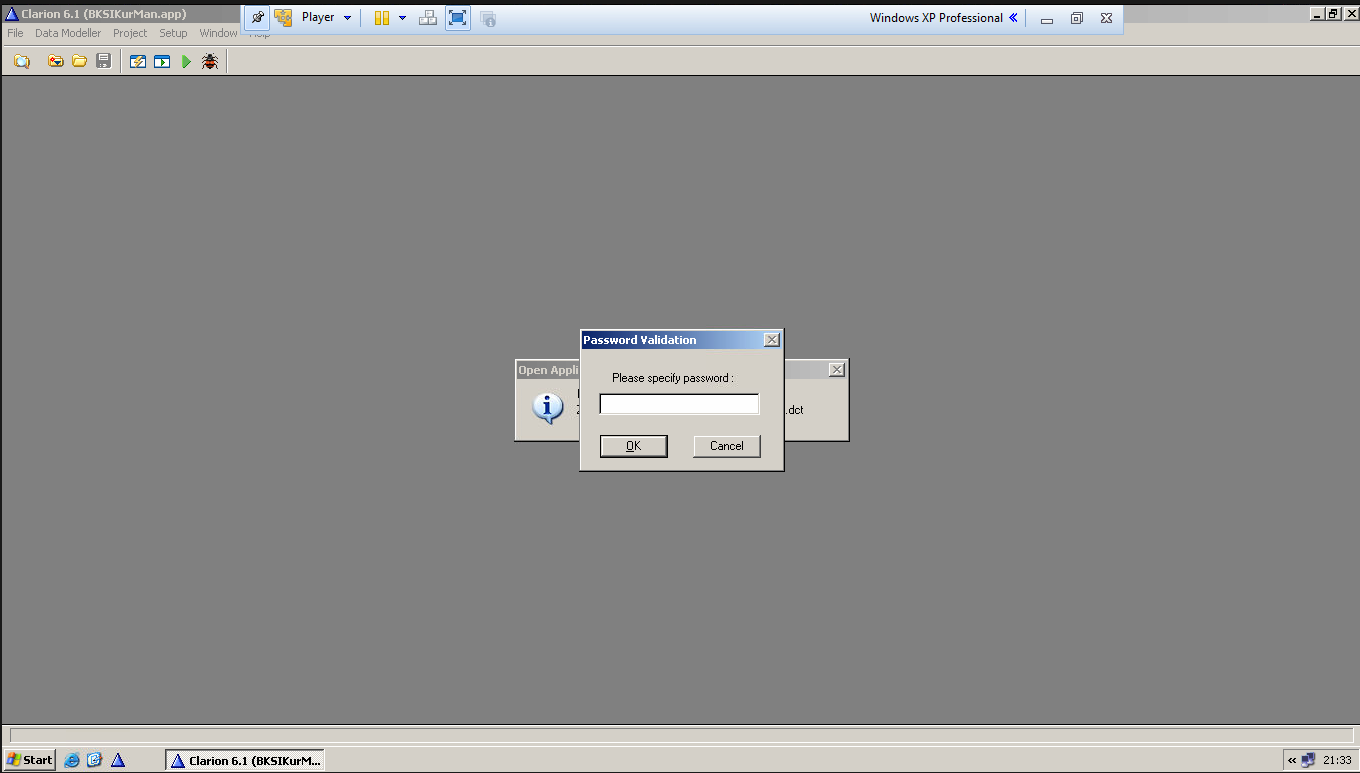Image resolution: width=1360 pixels, height=773 pixels.
Task: Click the green Run arrow icon
Action: coord(186,62)
